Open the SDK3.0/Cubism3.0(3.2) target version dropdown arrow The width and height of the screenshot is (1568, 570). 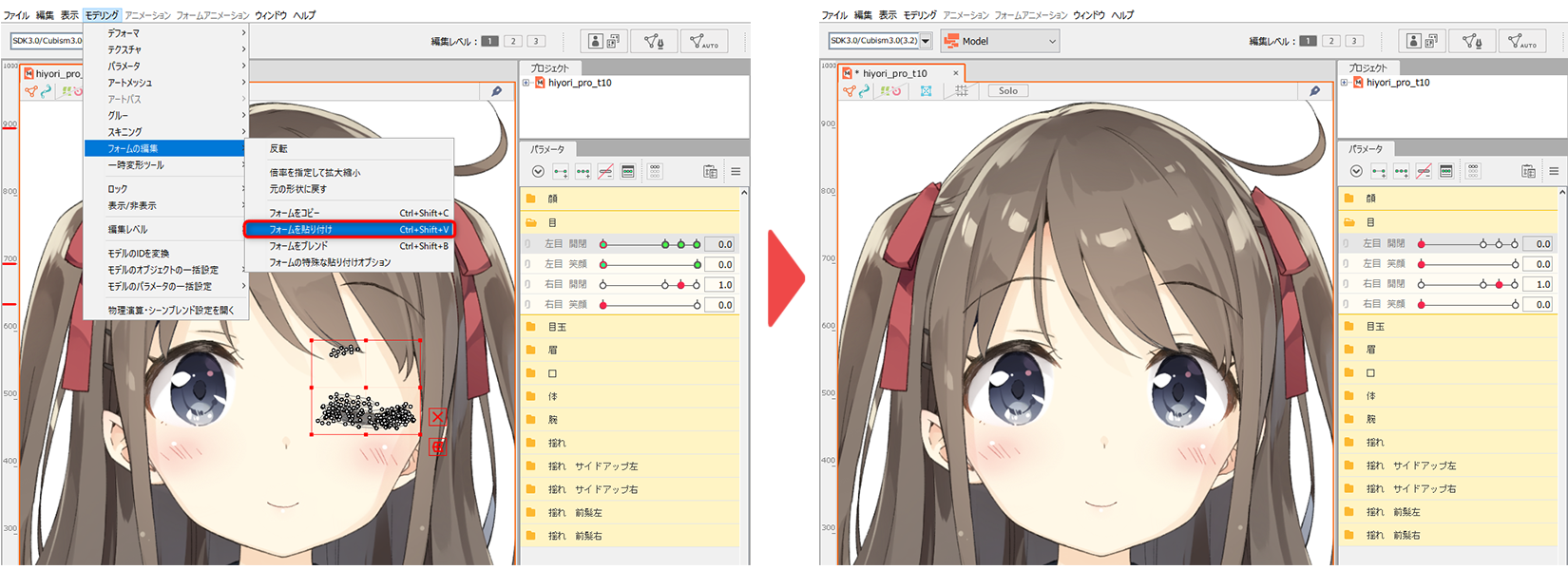(x=926, y=41)
